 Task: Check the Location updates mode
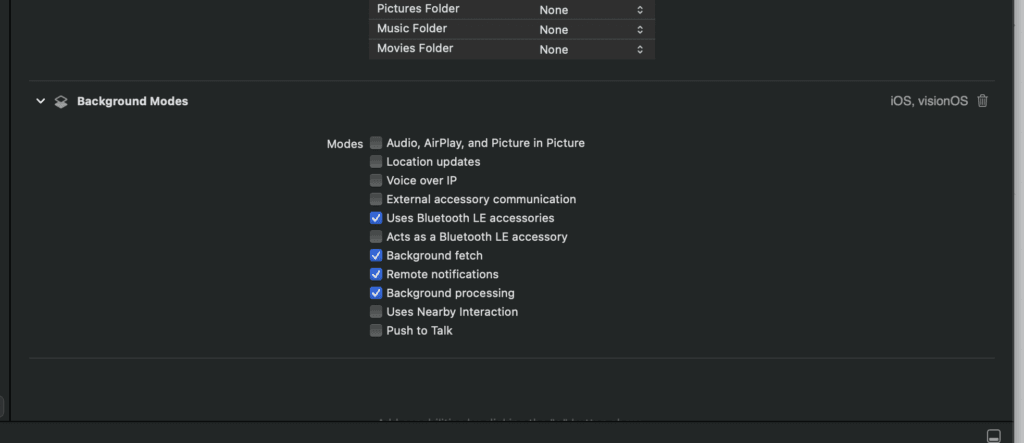[x=376, y=162]
